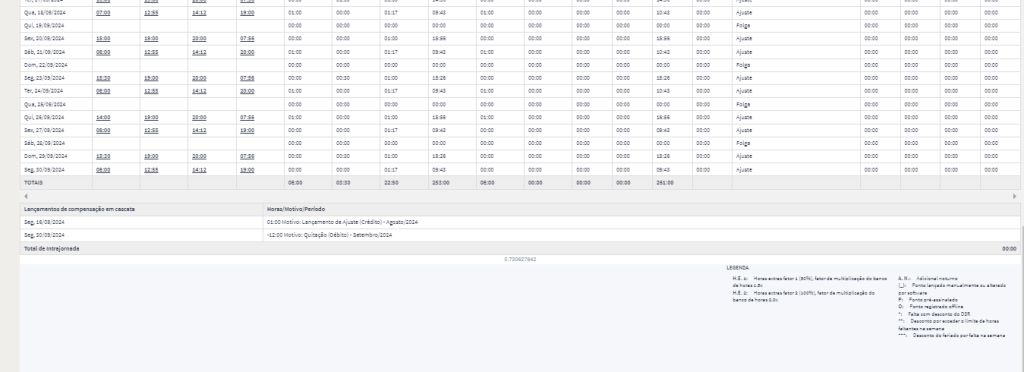Click the 'Falta com desconto do DSR' legend line

pyautogui.click(x=934, y=314)
